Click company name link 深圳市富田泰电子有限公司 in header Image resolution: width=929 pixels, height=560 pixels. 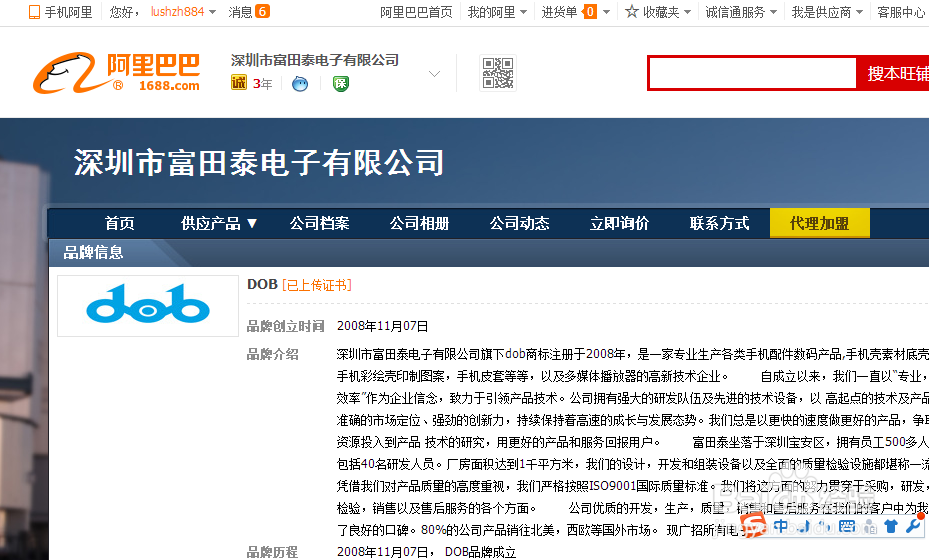[315, 60]
